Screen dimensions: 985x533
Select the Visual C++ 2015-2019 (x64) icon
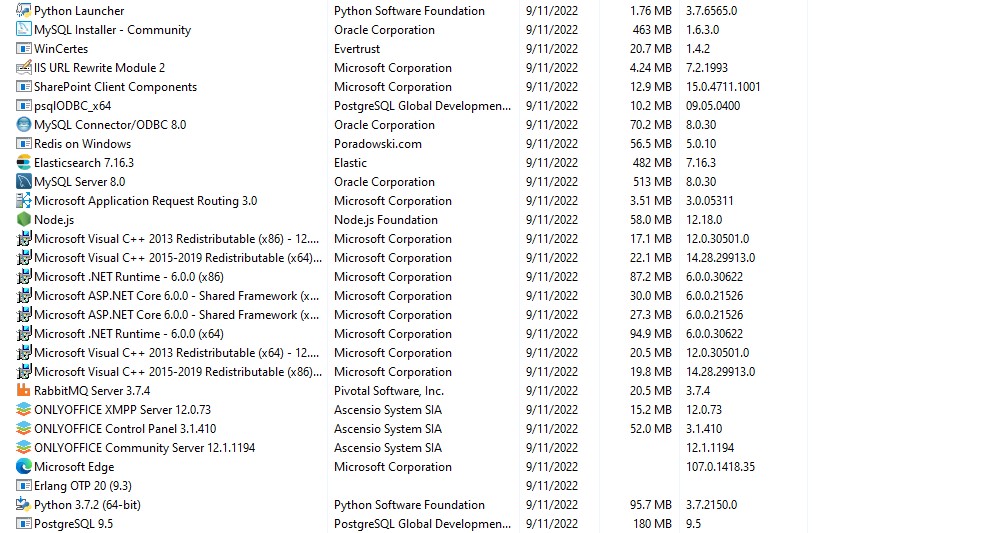click(x=23, y=258)
